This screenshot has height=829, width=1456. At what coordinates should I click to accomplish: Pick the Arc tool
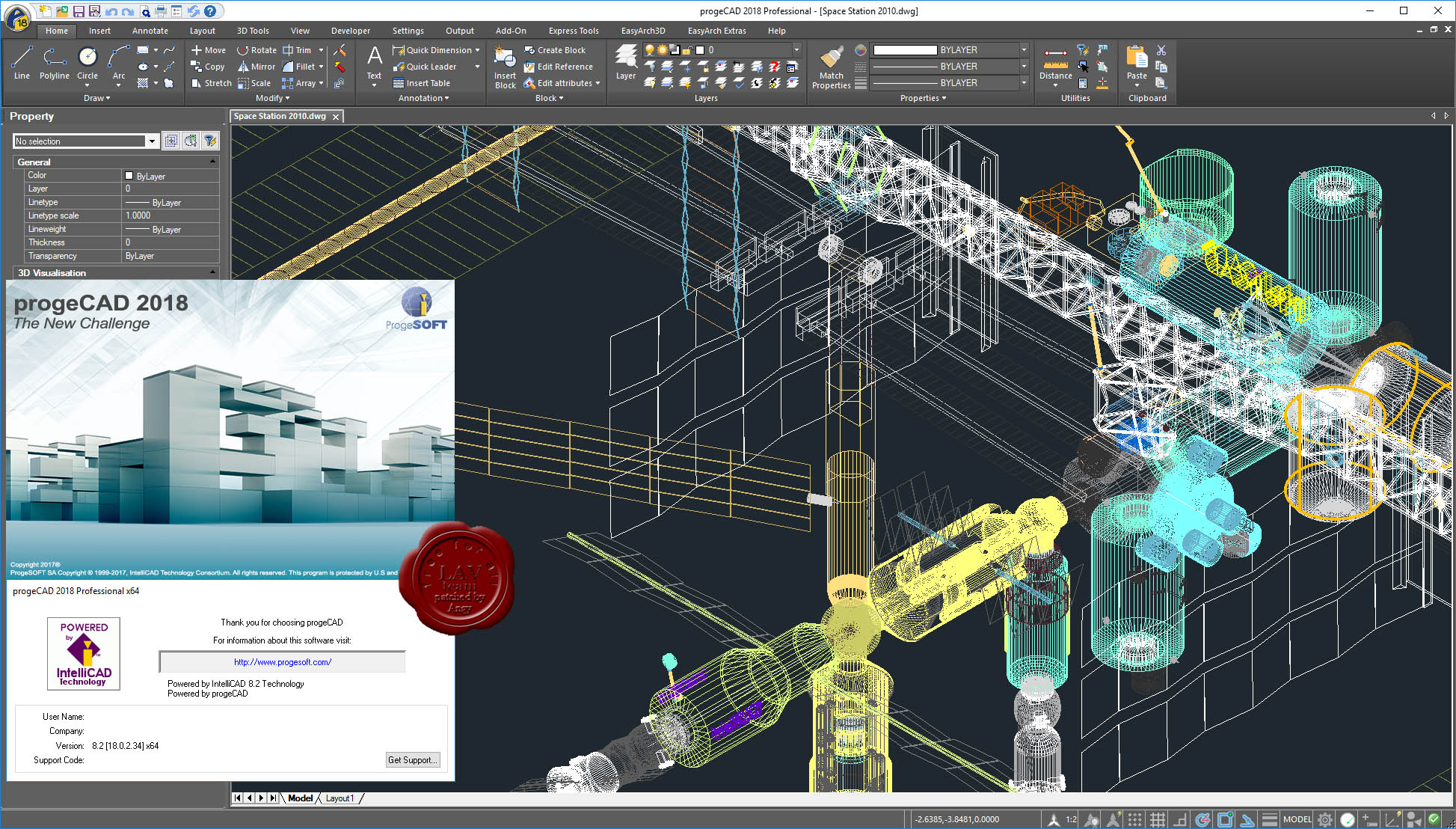(x=119, y=62)
